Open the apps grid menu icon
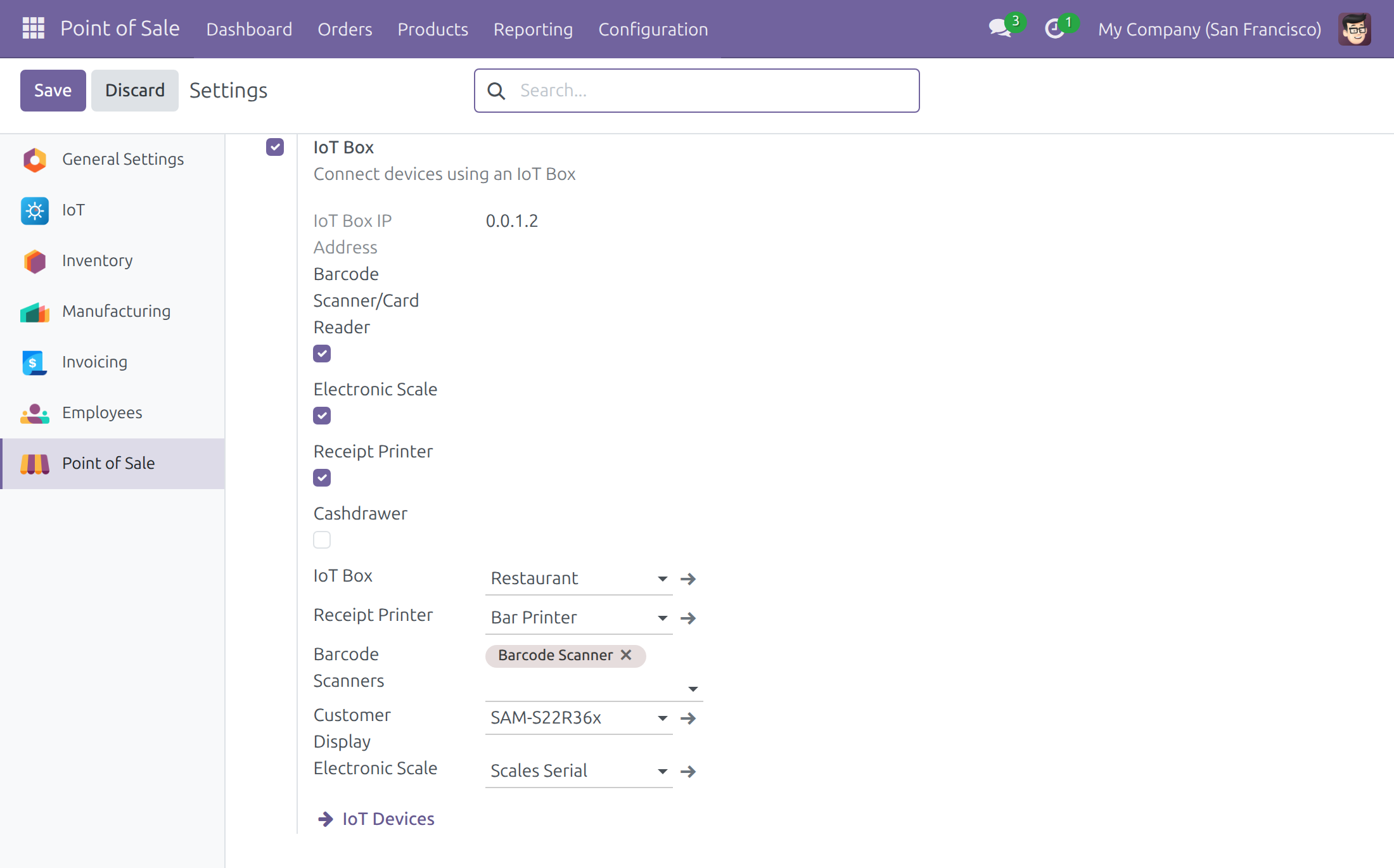1394x868 pixels. coord(33,29)
